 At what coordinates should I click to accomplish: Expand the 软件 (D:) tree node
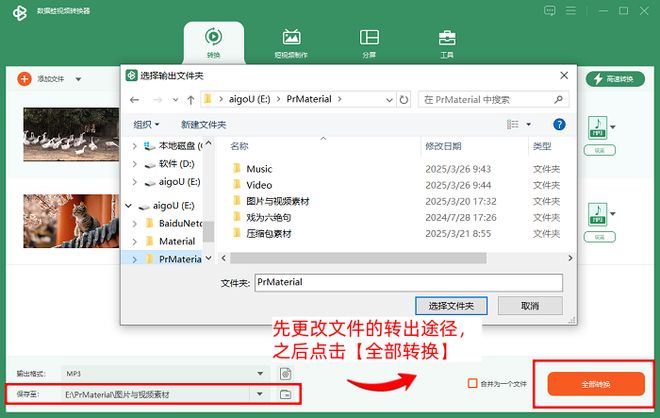(x=135, y=164)
